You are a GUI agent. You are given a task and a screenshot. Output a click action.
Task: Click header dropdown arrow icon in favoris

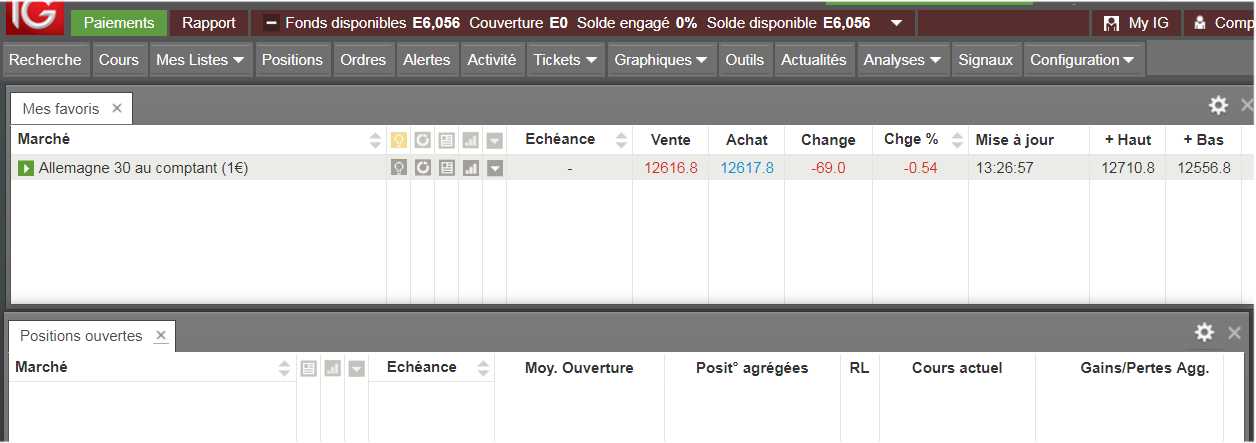[495, 141]
